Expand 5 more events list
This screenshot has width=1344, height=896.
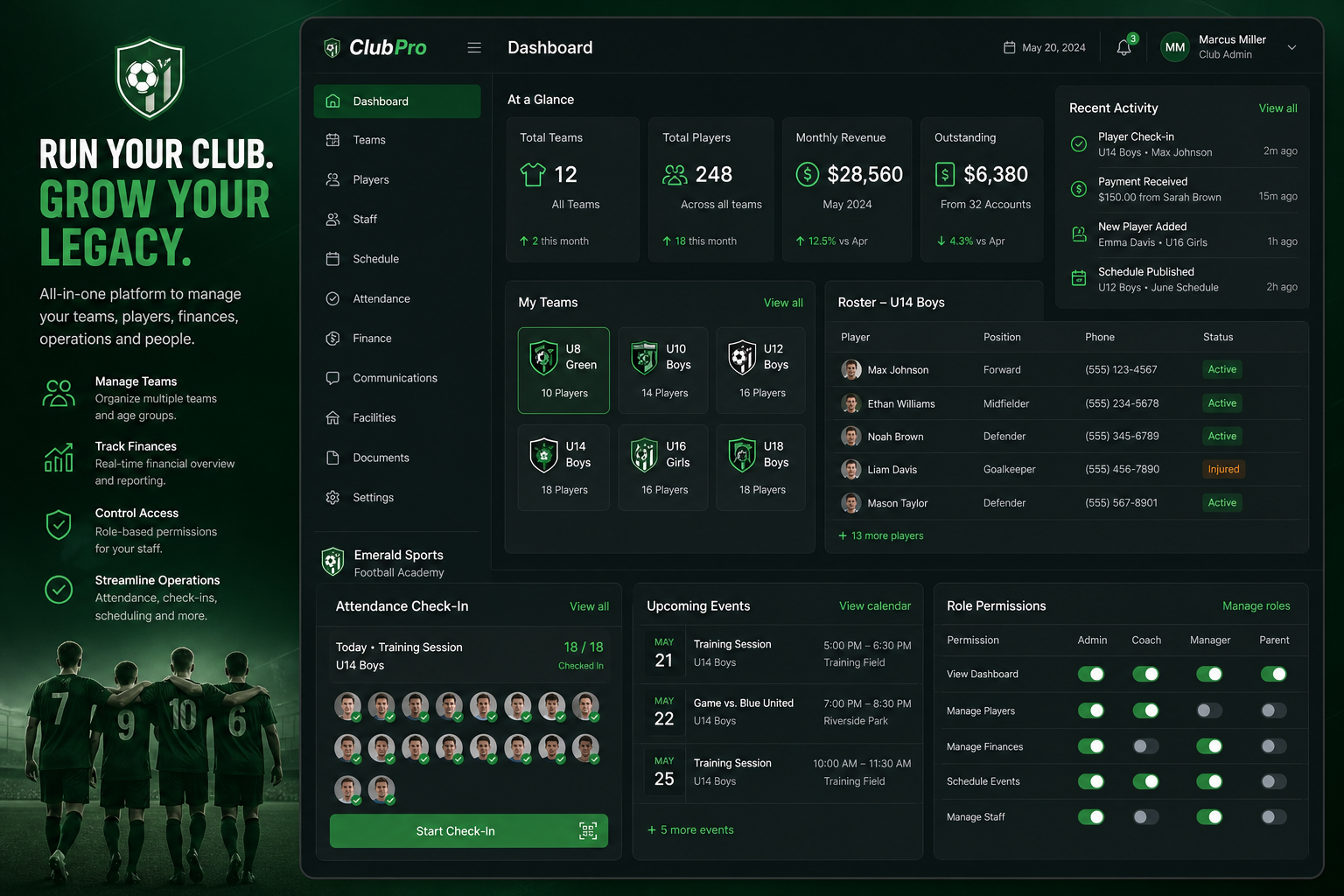point(690,829)
